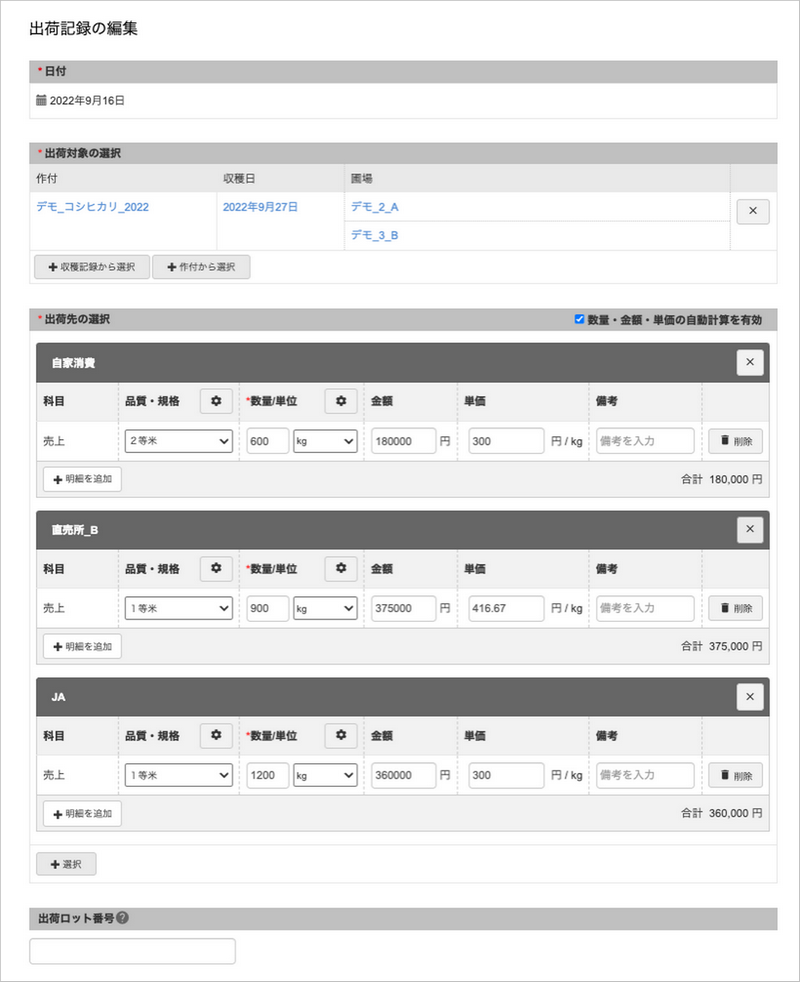This screenshot has width=800, height=982.
Task: Focus the 単価 field showing 416.67
Action: click(x=506, y=608)
